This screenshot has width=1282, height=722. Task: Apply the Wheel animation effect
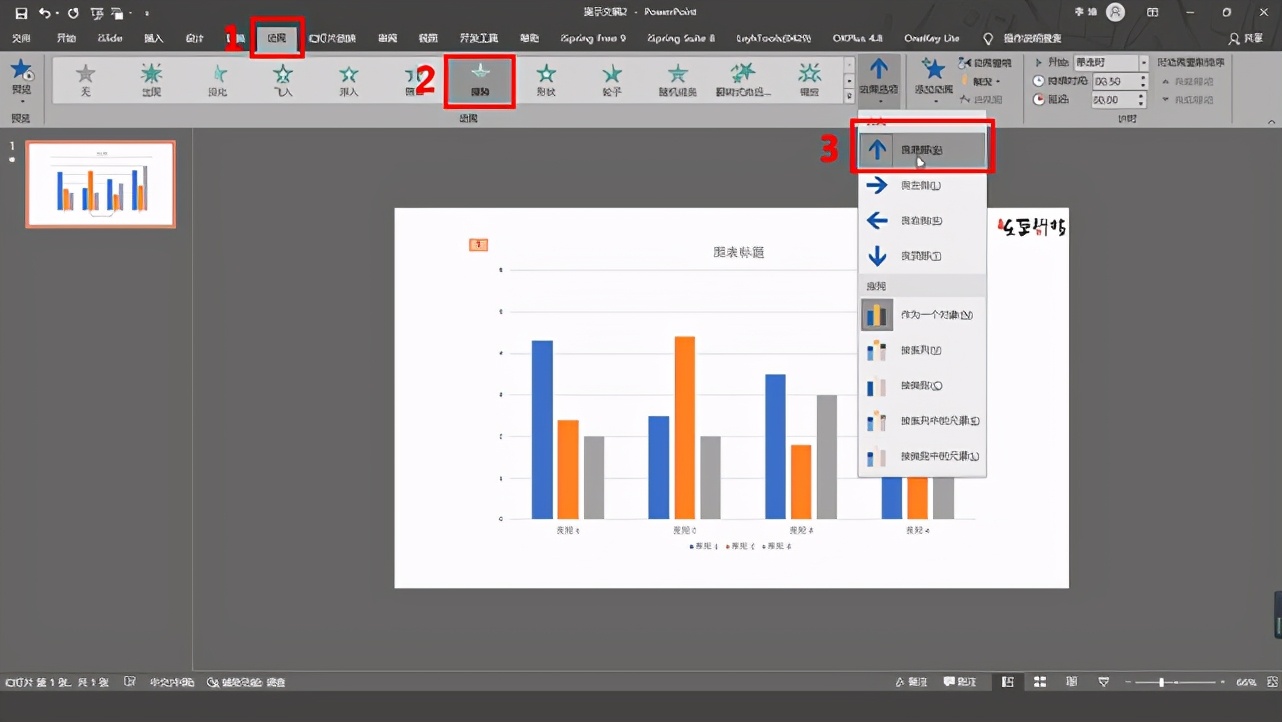point(611,79)
